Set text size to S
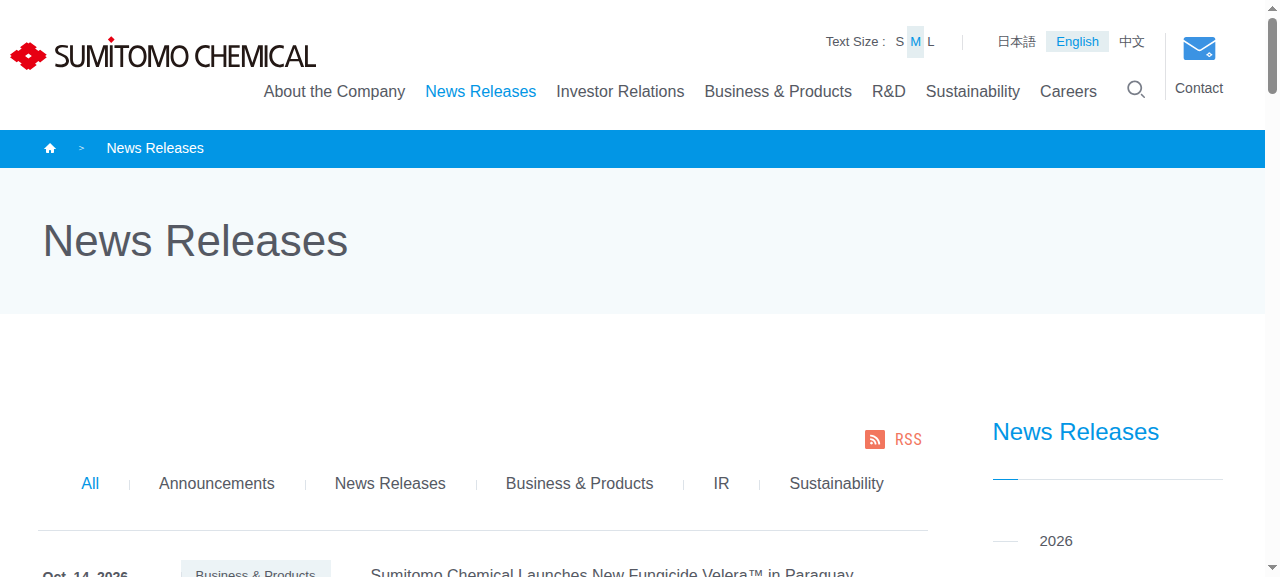1280x577 pixels. (x=900, y=42)
